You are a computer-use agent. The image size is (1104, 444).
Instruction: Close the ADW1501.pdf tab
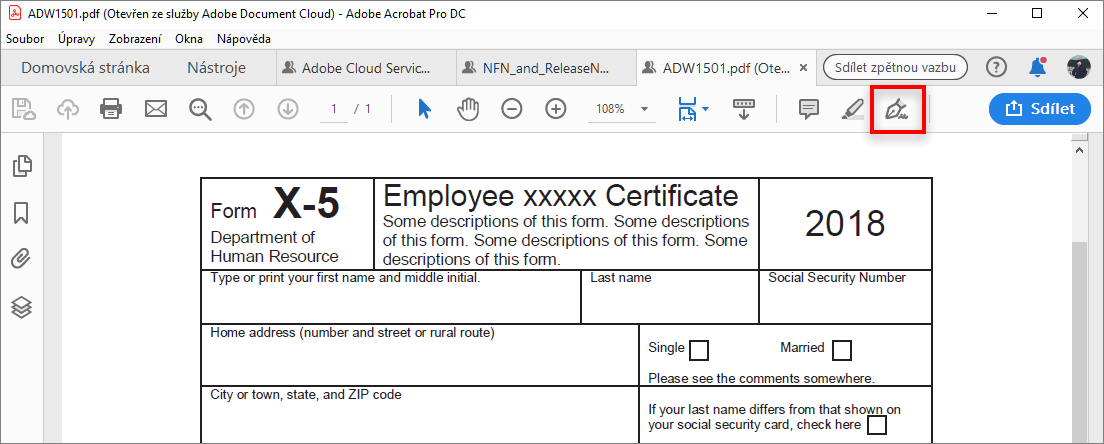tap(804, 68)
